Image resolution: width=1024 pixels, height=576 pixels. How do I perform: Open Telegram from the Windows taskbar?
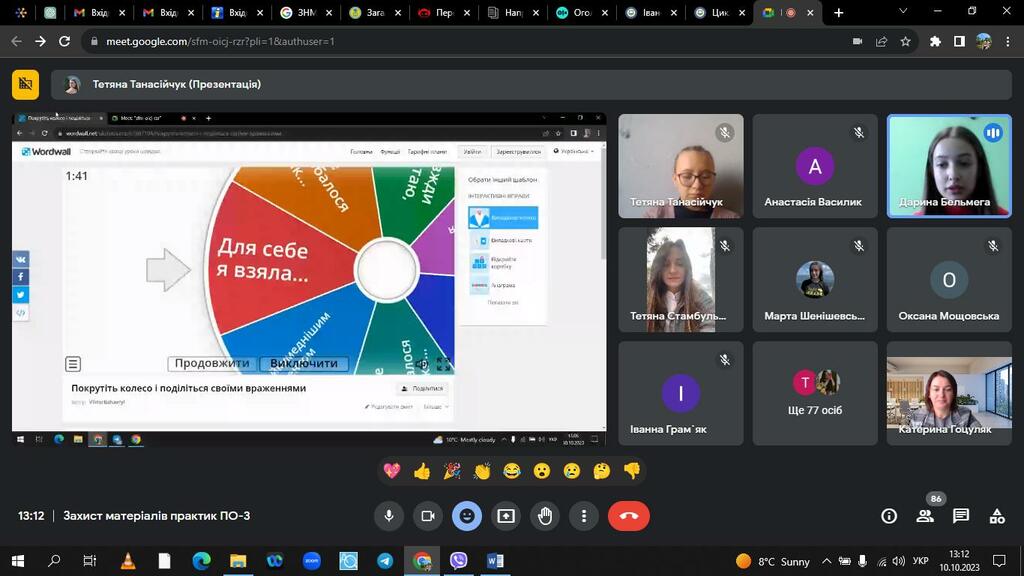point(385,561)
